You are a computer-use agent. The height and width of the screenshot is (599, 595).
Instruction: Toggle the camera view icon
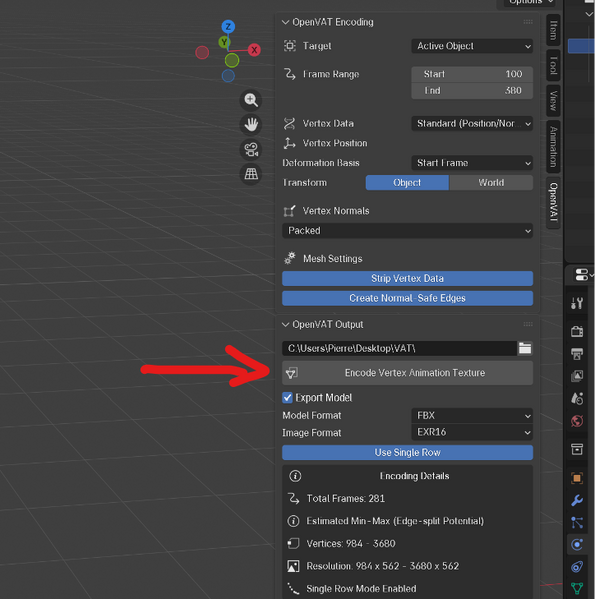251,149
